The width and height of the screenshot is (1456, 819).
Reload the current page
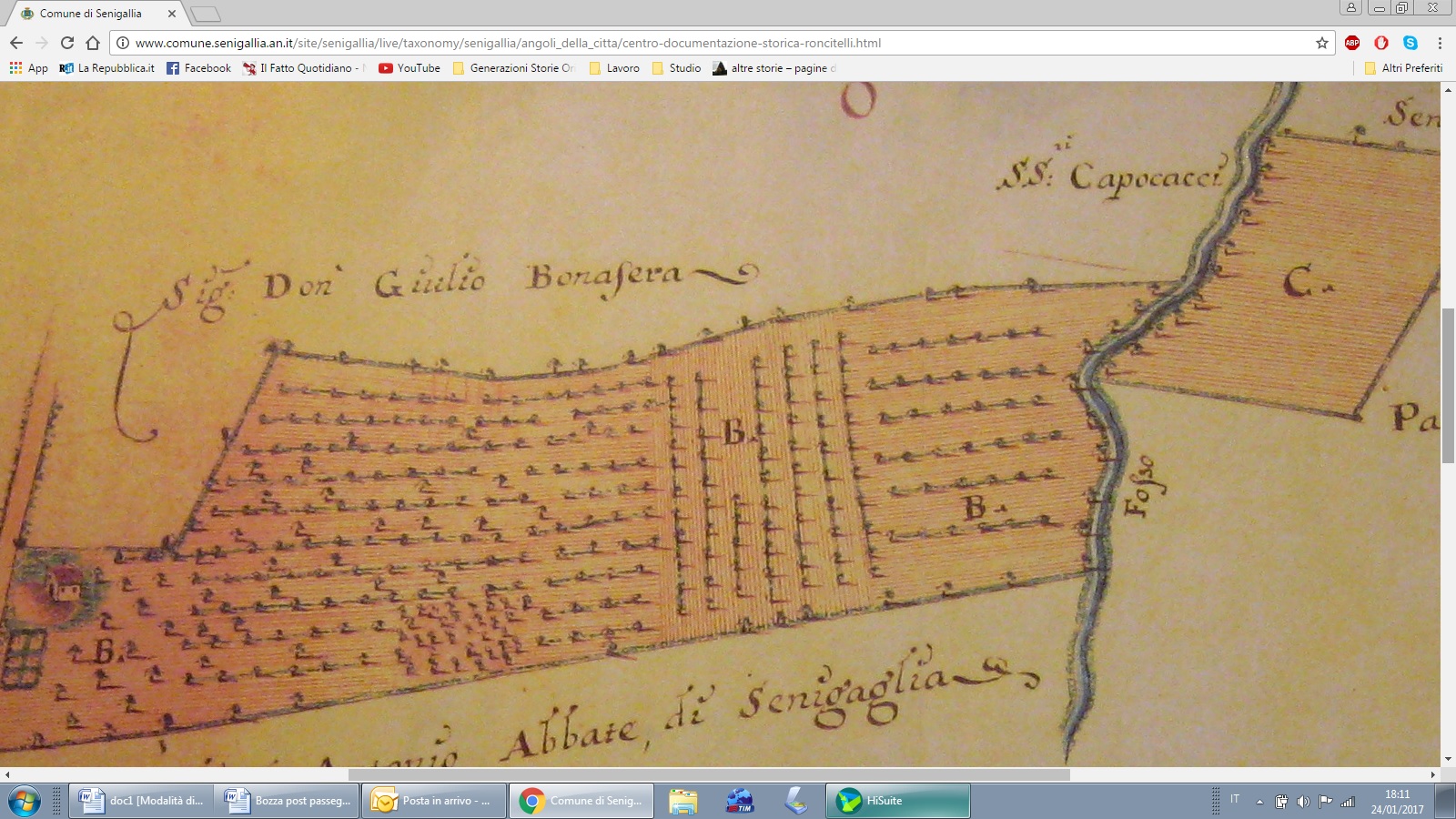click(66, 43)
